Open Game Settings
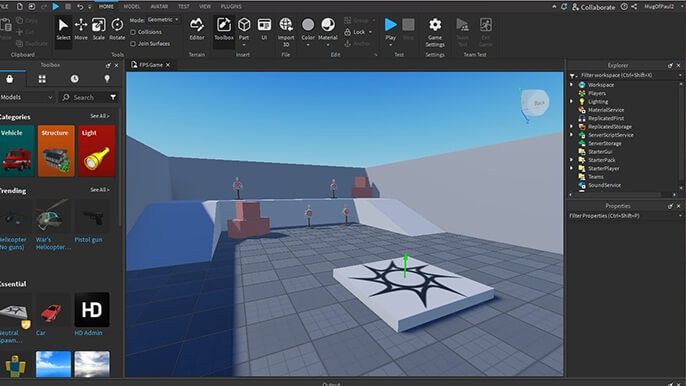 (x=435, y=32)
